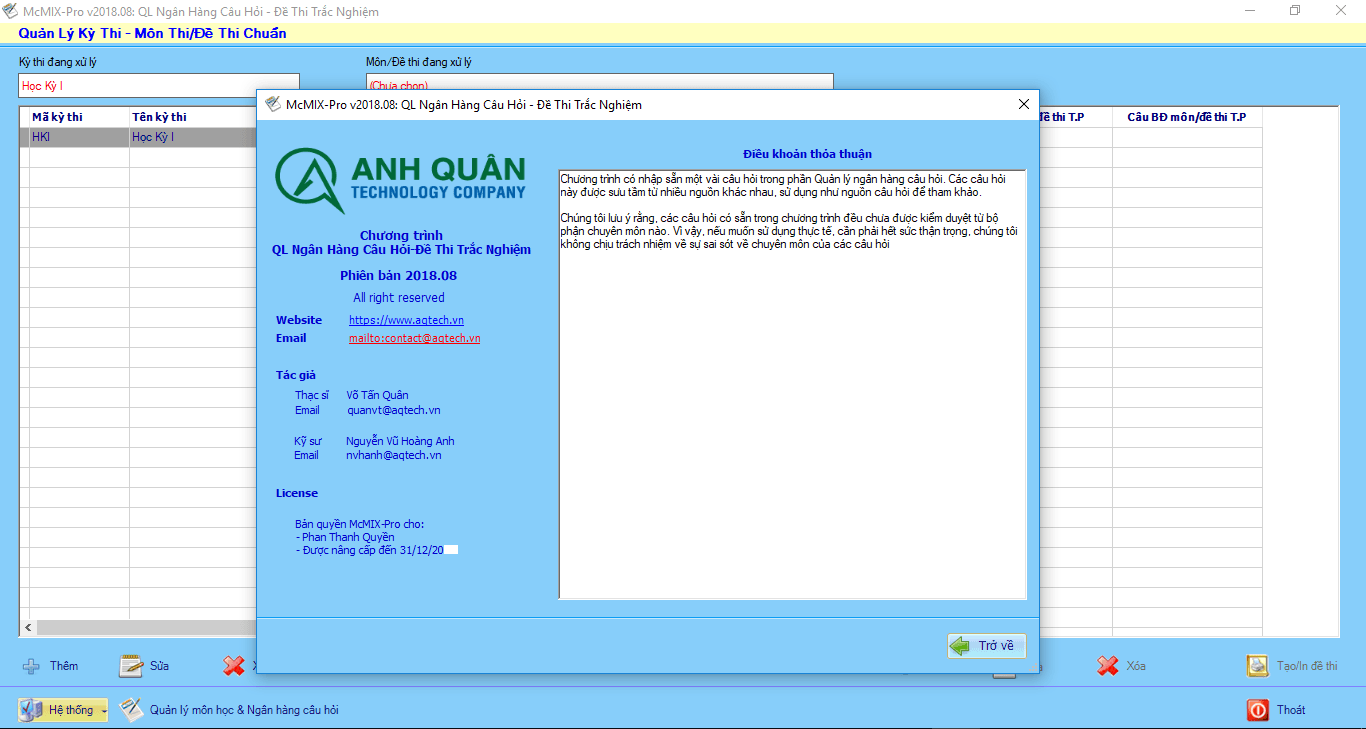Click the red Thoát power icon
This screenshot has width=1366, height=729.
[x=1257, y=710]
